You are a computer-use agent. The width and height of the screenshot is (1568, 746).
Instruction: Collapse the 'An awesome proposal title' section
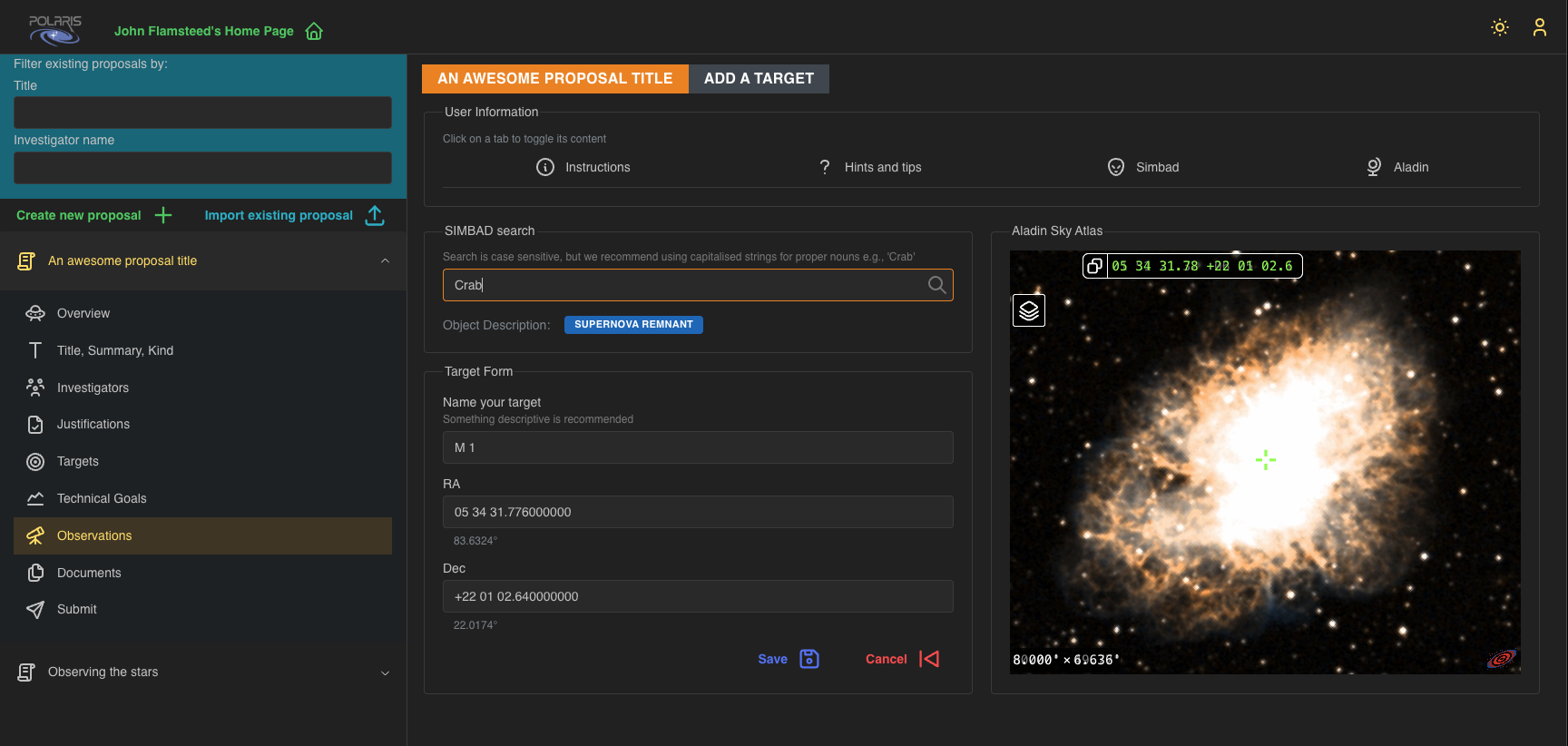385,261
